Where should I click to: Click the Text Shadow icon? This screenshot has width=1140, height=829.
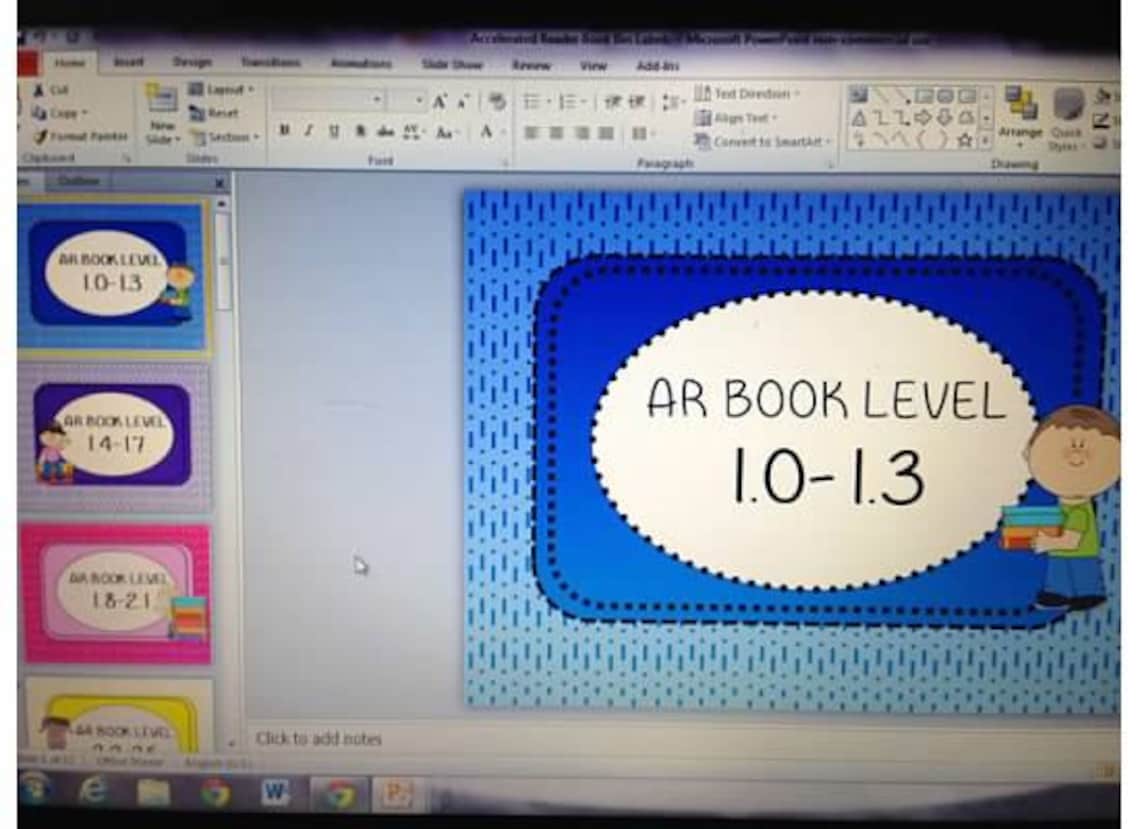[x=359, y=129]
